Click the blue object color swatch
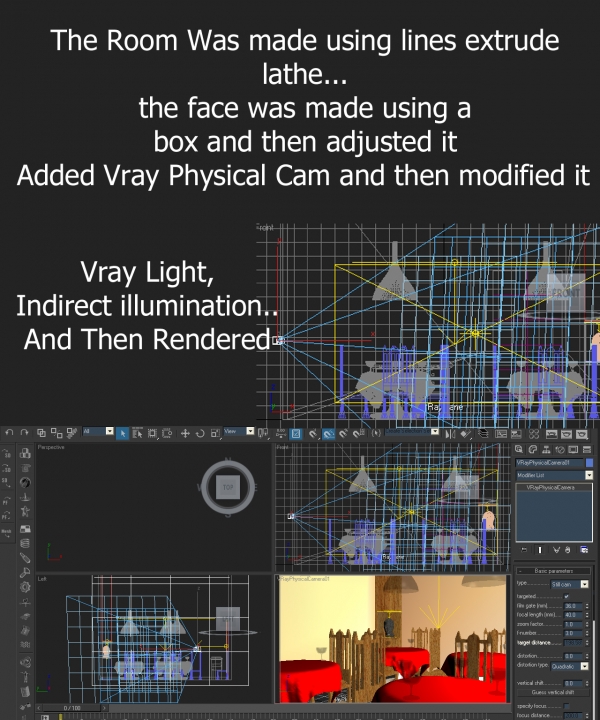This screenshot has height=720, width=600. (x=589, y=463)
